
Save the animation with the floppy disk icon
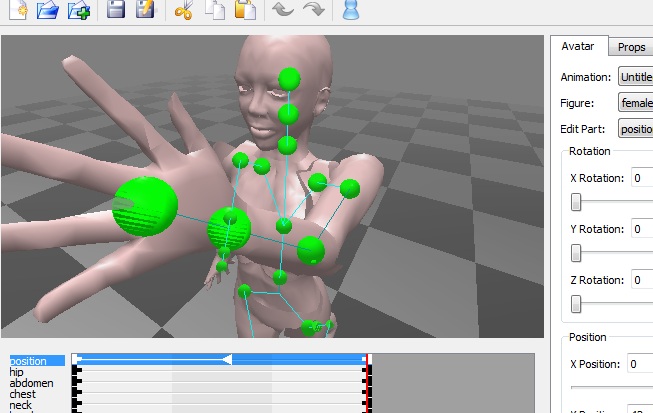[116, 8]
